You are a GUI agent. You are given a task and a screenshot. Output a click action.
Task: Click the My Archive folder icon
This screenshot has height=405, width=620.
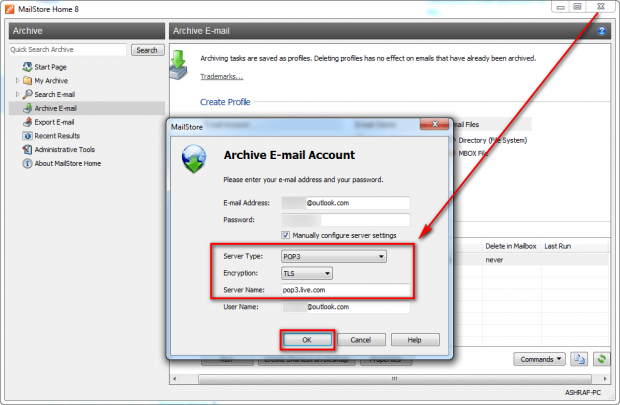[27, 81]
